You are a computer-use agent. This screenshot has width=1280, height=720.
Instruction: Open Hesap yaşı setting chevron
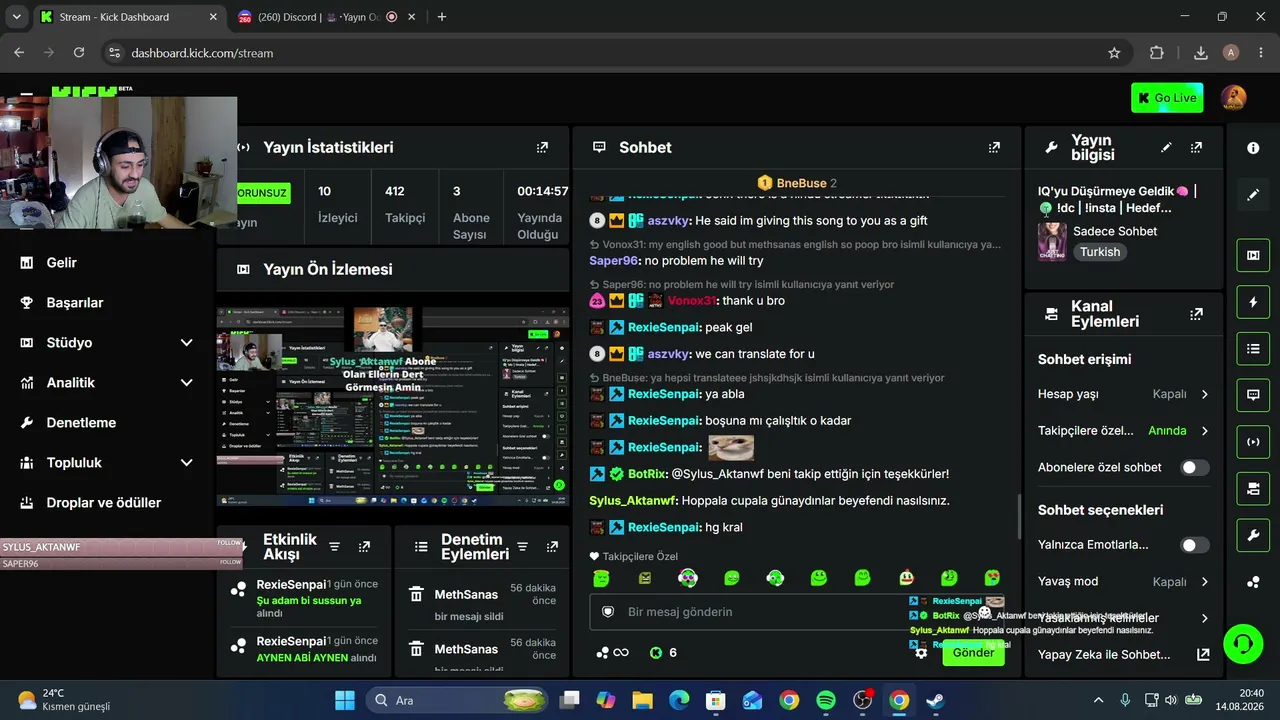1204,394
